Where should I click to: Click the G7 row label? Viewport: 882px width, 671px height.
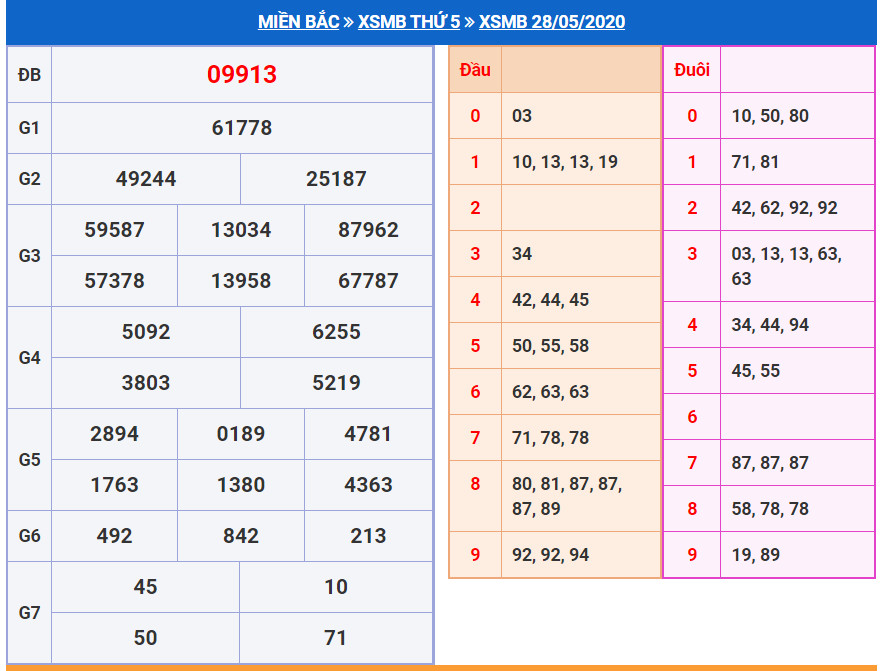tap(29, 612)
